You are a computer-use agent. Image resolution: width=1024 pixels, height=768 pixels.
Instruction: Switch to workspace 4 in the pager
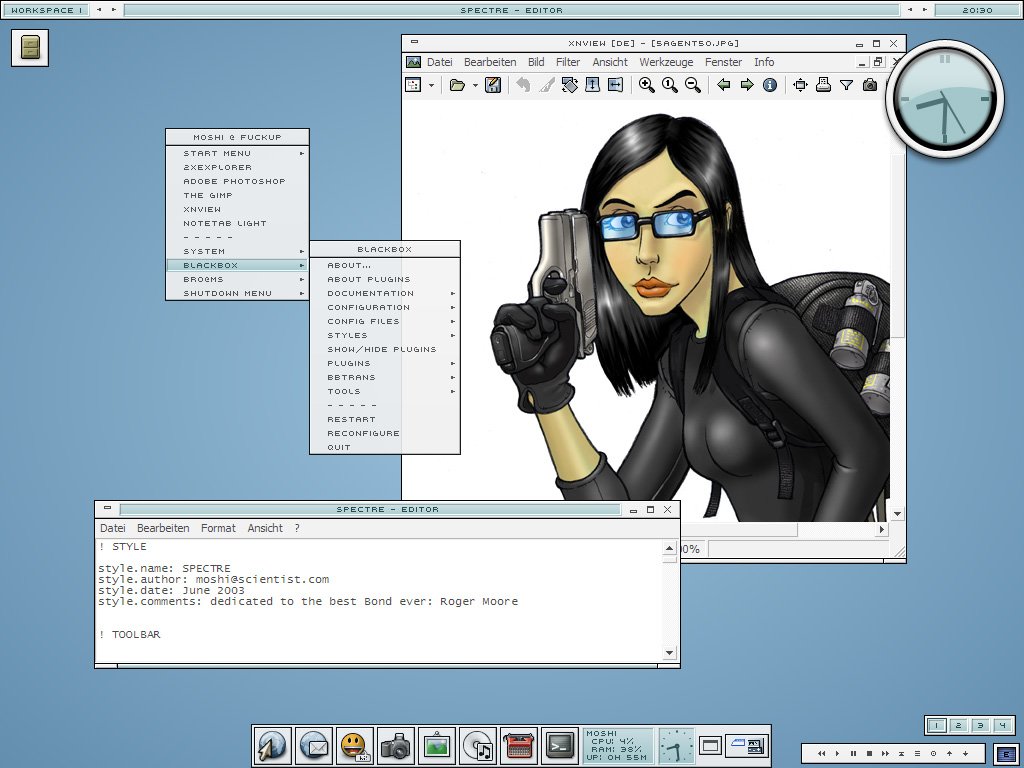pyautogui.click(x=1002, y=726)
